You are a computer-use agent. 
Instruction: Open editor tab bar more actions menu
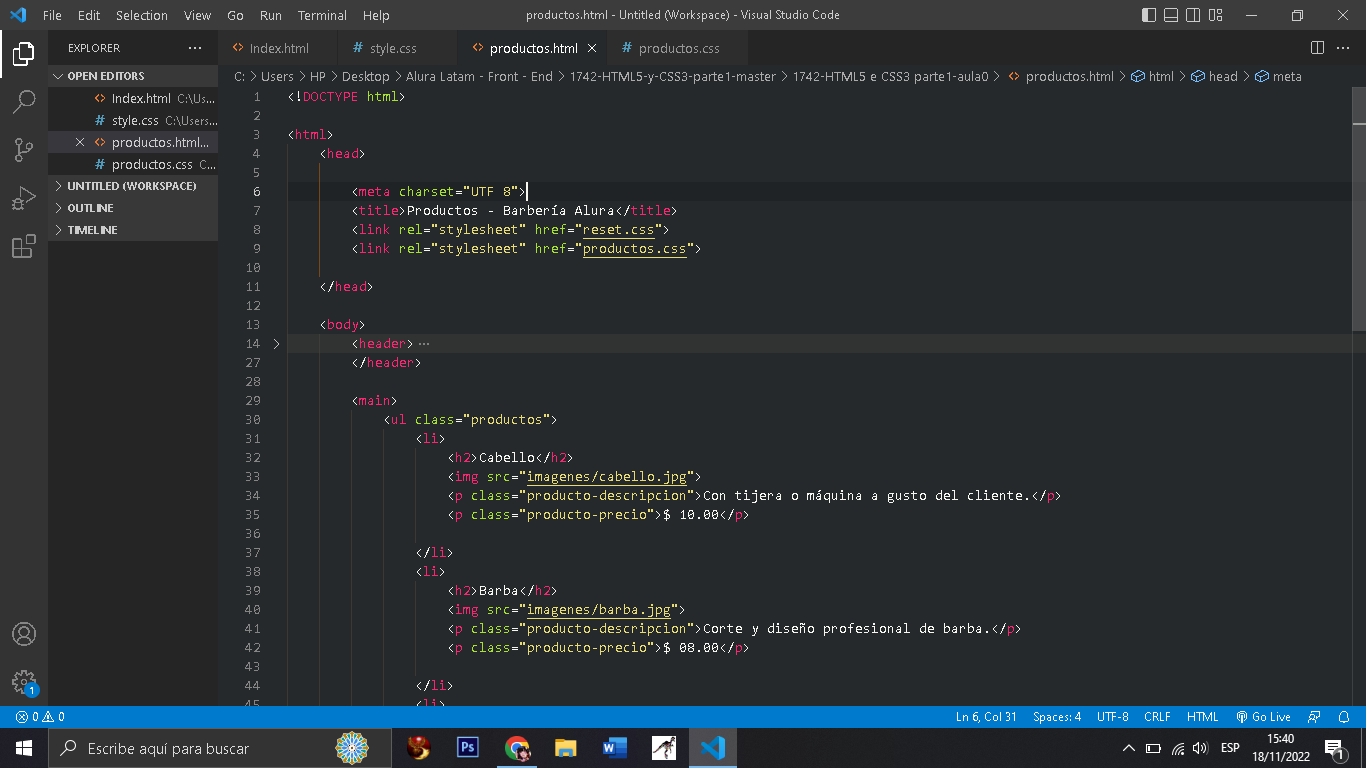tap(1344, 48)
